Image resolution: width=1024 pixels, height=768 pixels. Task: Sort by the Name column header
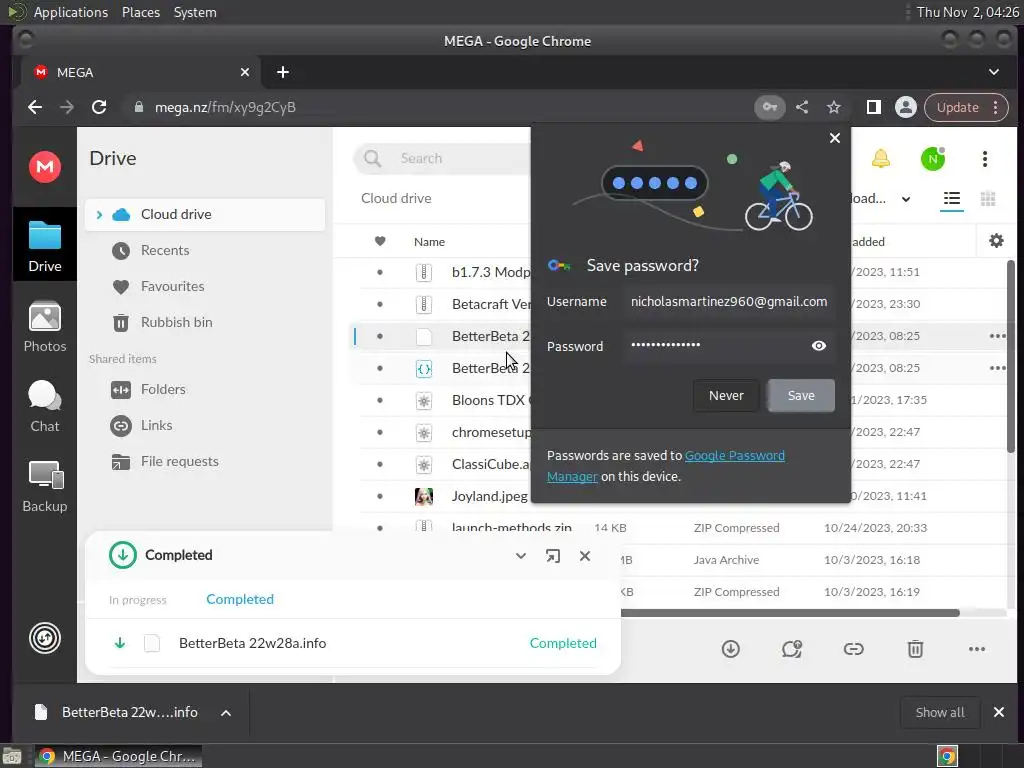pyautogui.click(x=429, y=242)
